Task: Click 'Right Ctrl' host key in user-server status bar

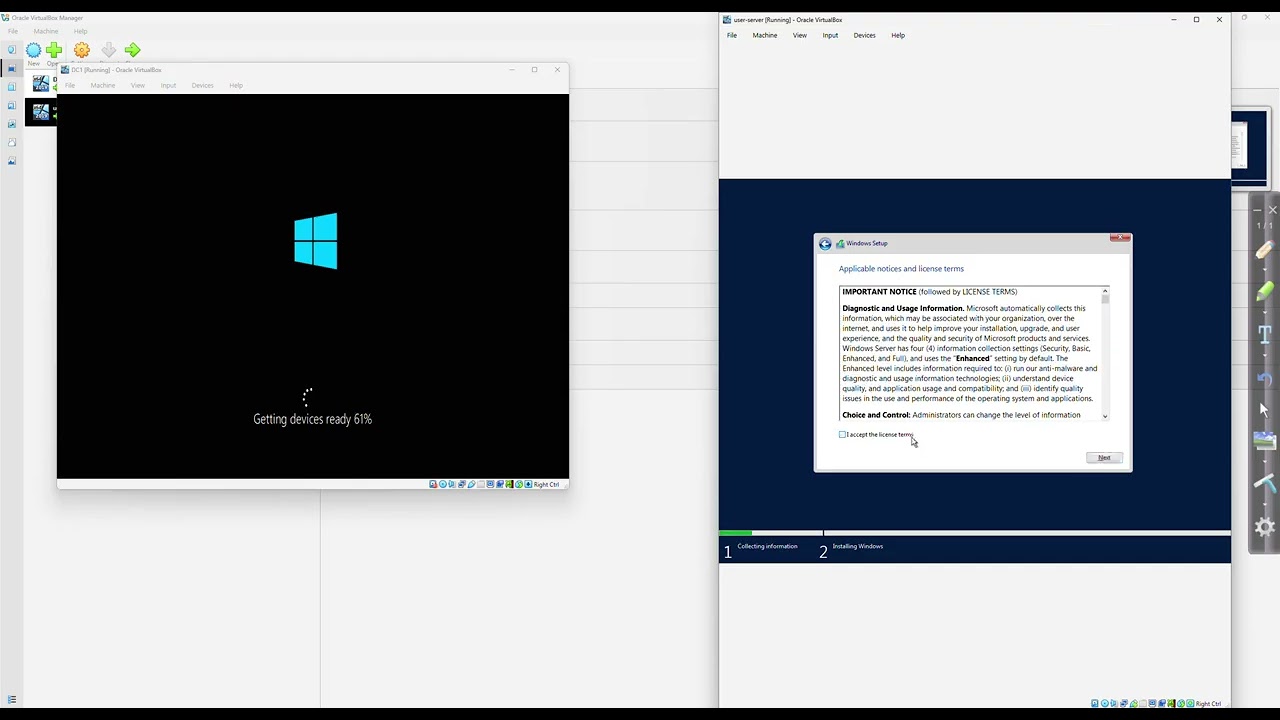Action: 1208,704
